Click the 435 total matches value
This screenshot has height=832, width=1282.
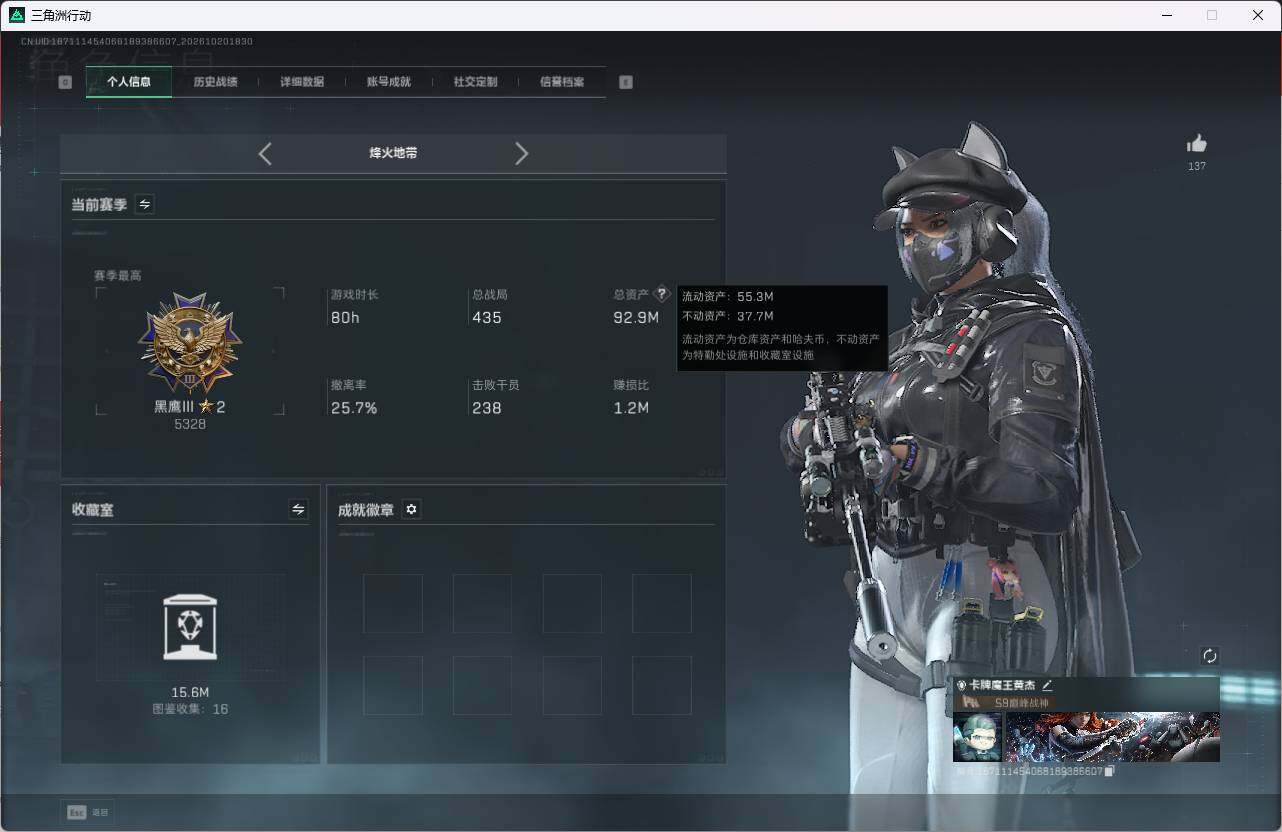487,318
